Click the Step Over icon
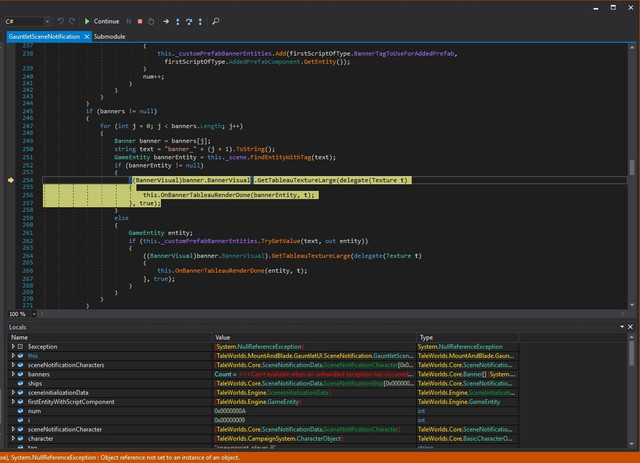This screenshot has width=640, height=463. pyautogui.click(x=189, y=21)
